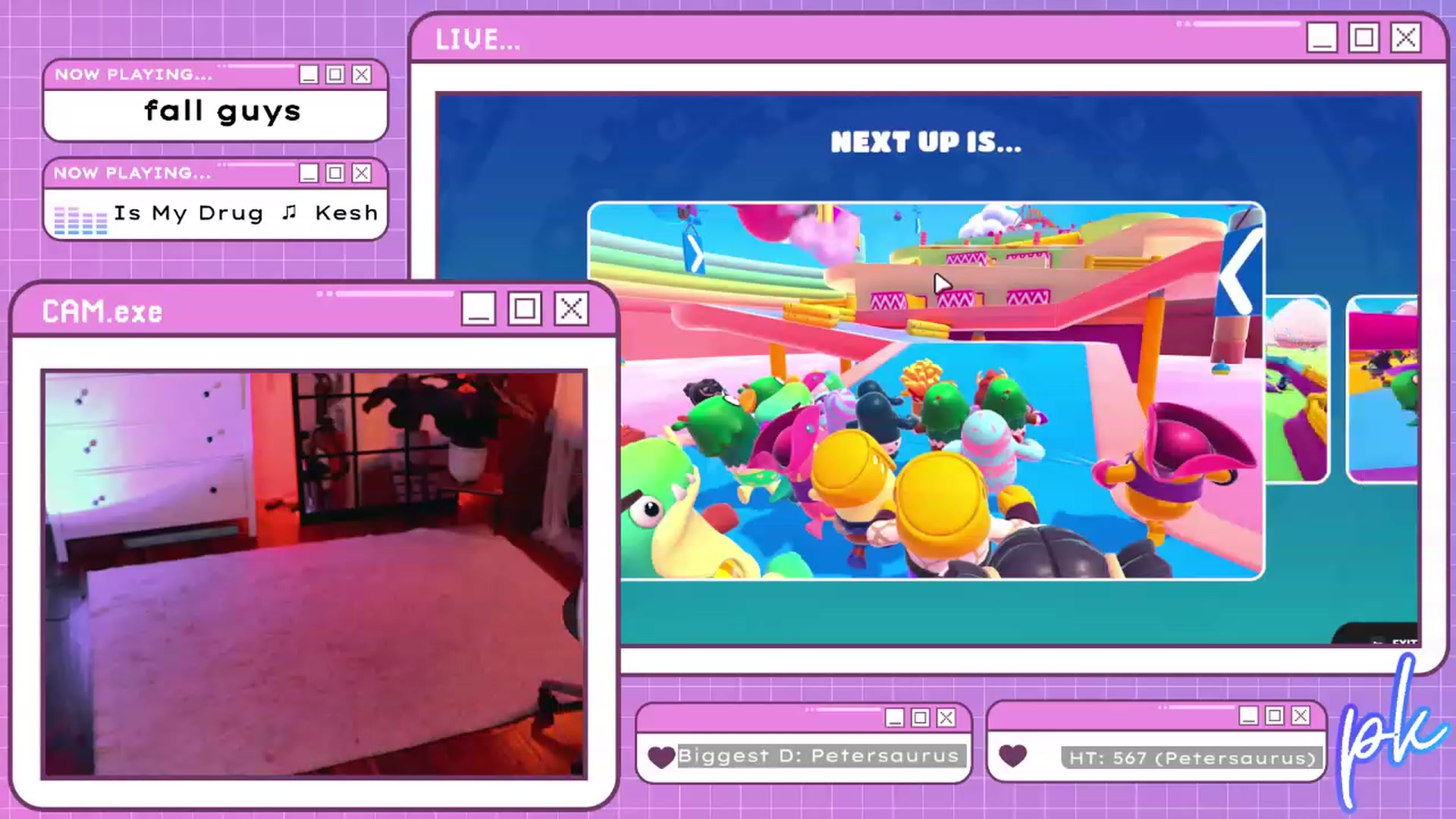Minimize the CAM.exe window
The width and height of the screenshot is (1456, 819).
click(479, 309)
